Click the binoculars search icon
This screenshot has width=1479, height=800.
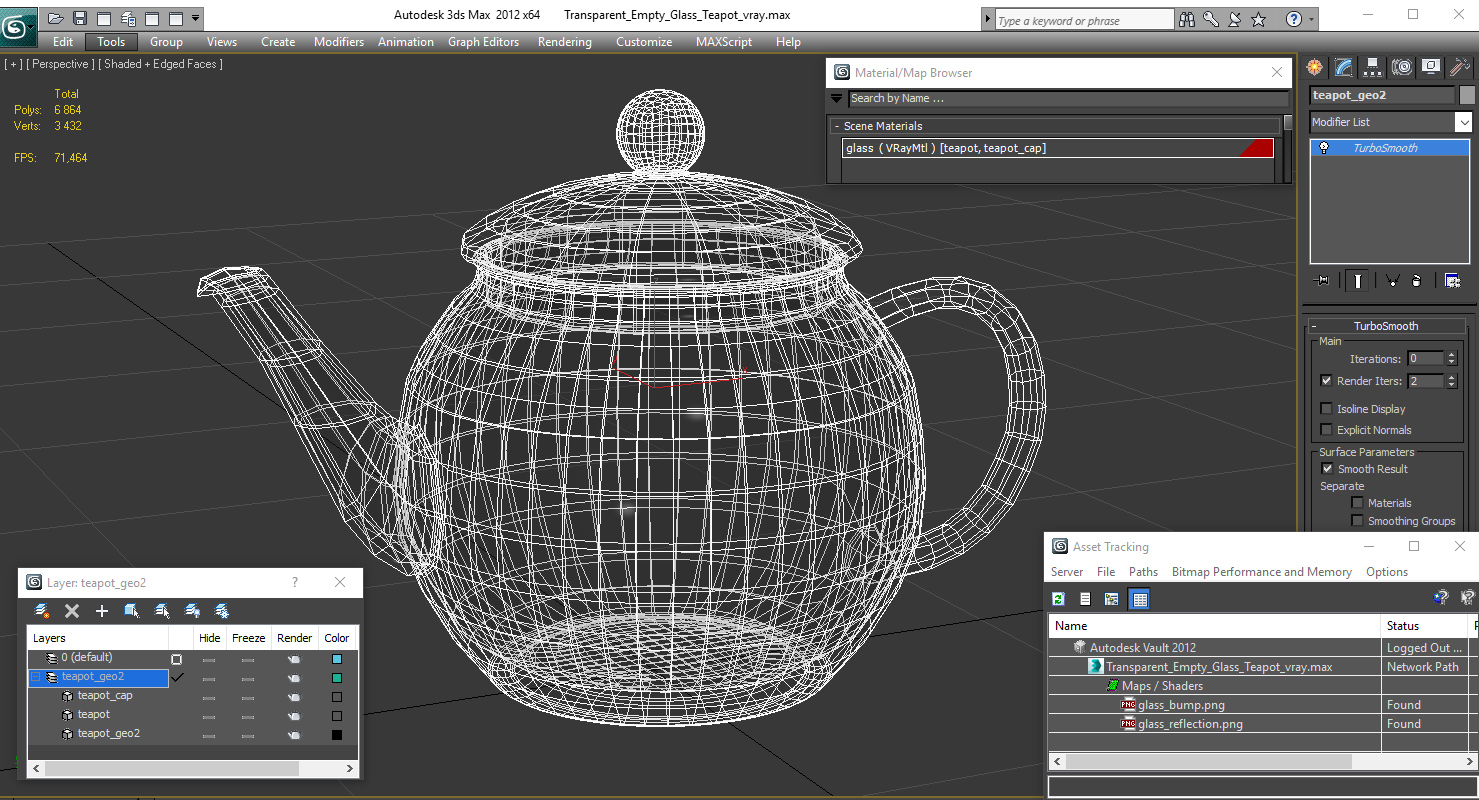click(x=1187, y=19)
